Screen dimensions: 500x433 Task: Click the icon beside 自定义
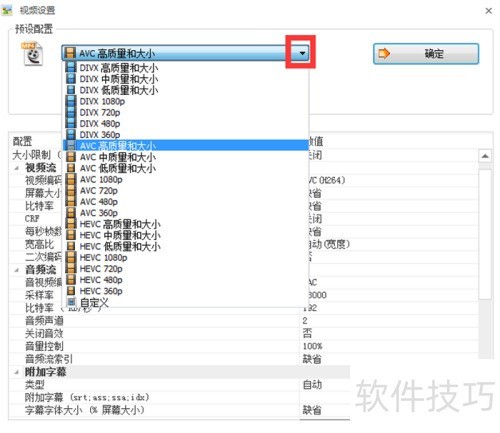pyautogui.click(x=71, y=302)
